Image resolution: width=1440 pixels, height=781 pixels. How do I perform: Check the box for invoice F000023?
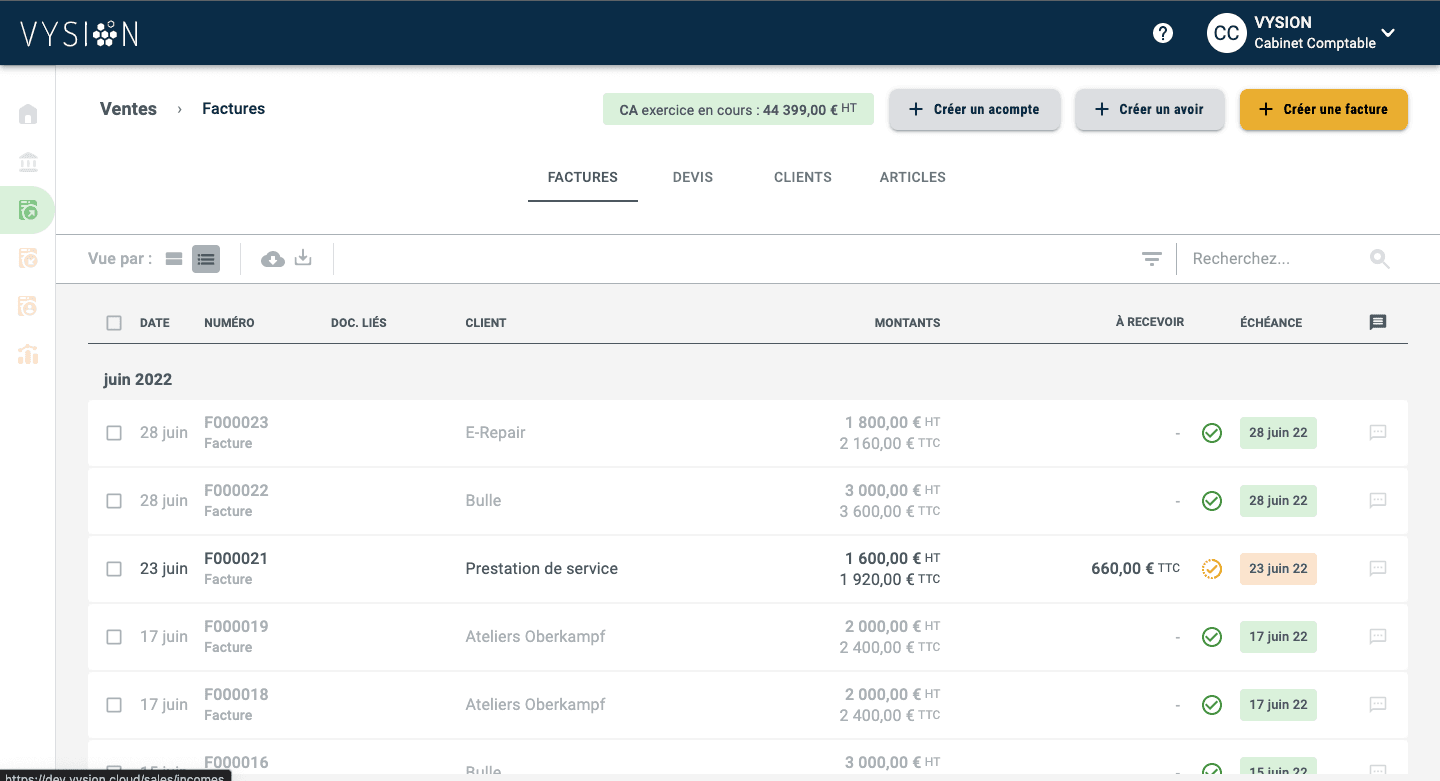[x=114, y=433]
